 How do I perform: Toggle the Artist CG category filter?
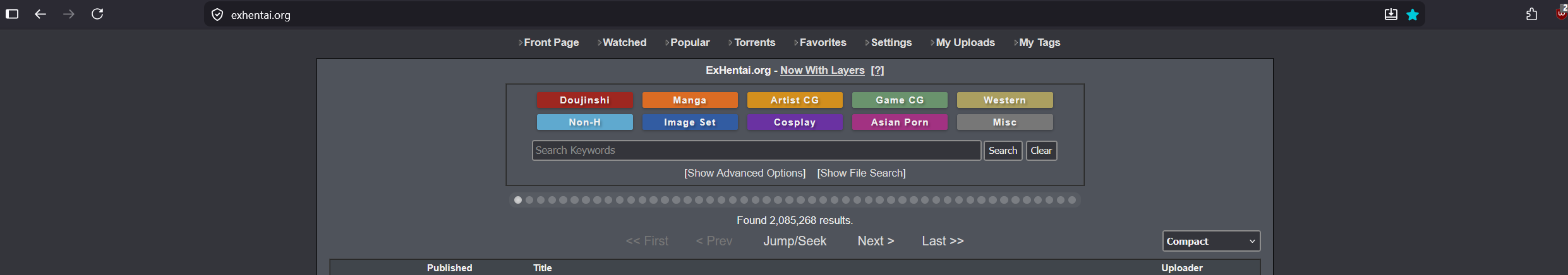pyautogui.click(x=795, y=100)
